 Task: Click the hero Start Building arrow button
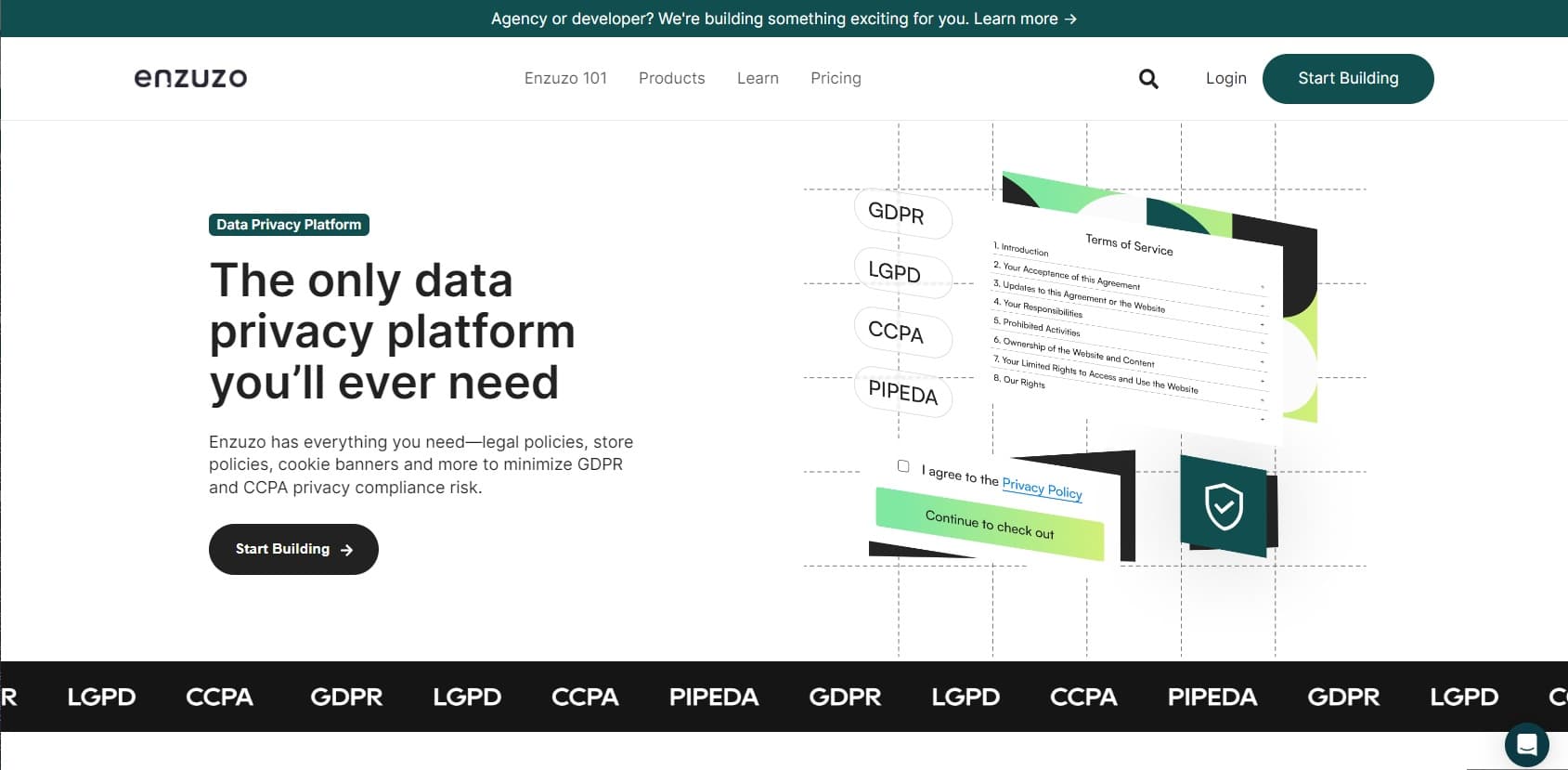pyautogui.click(x=293, y=549)
